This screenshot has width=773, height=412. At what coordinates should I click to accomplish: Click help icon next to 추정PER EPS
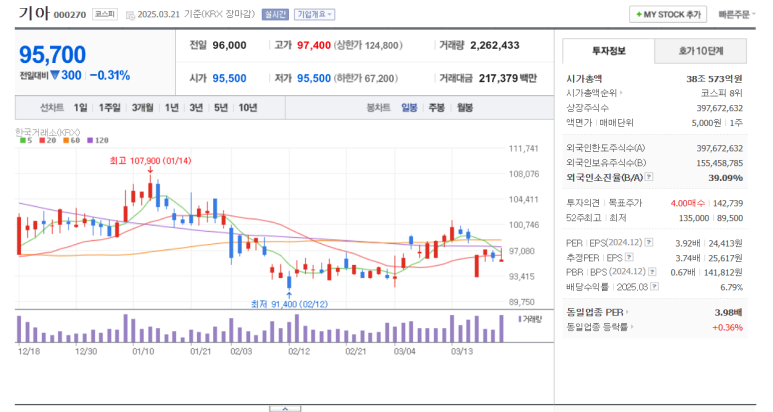point(629,257)
